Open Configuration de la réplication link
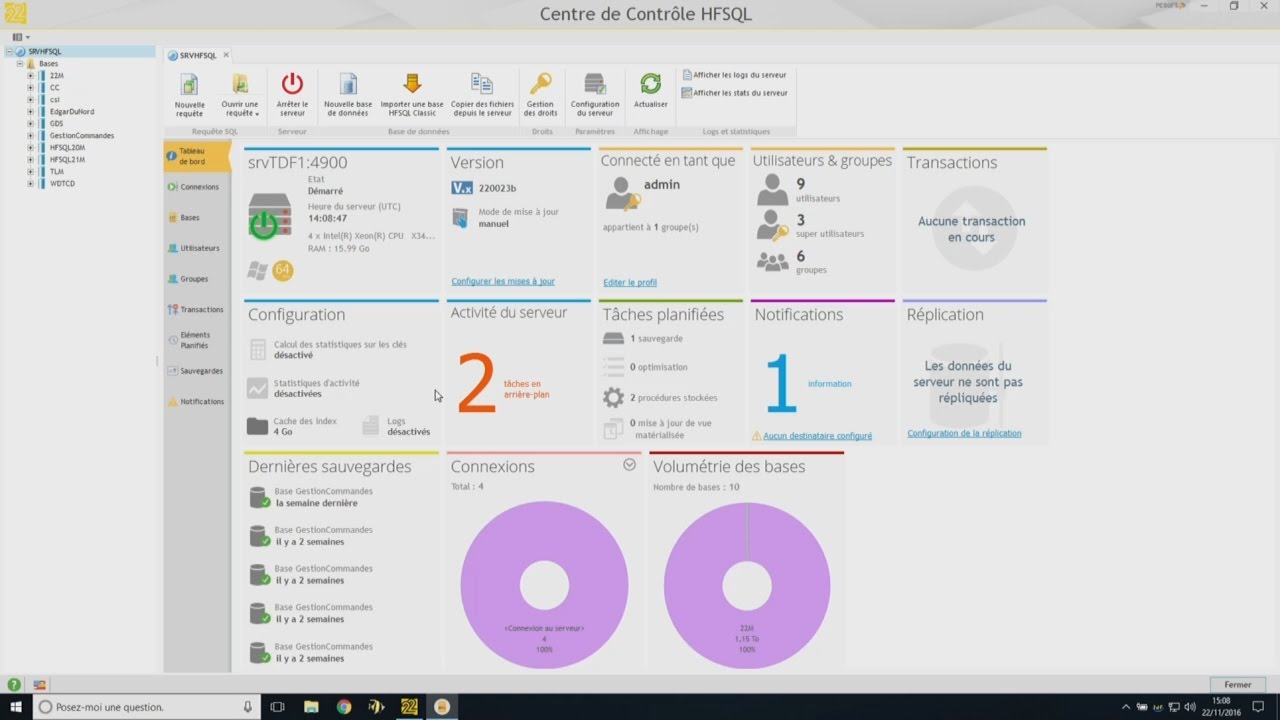 [x=964, y=433]
